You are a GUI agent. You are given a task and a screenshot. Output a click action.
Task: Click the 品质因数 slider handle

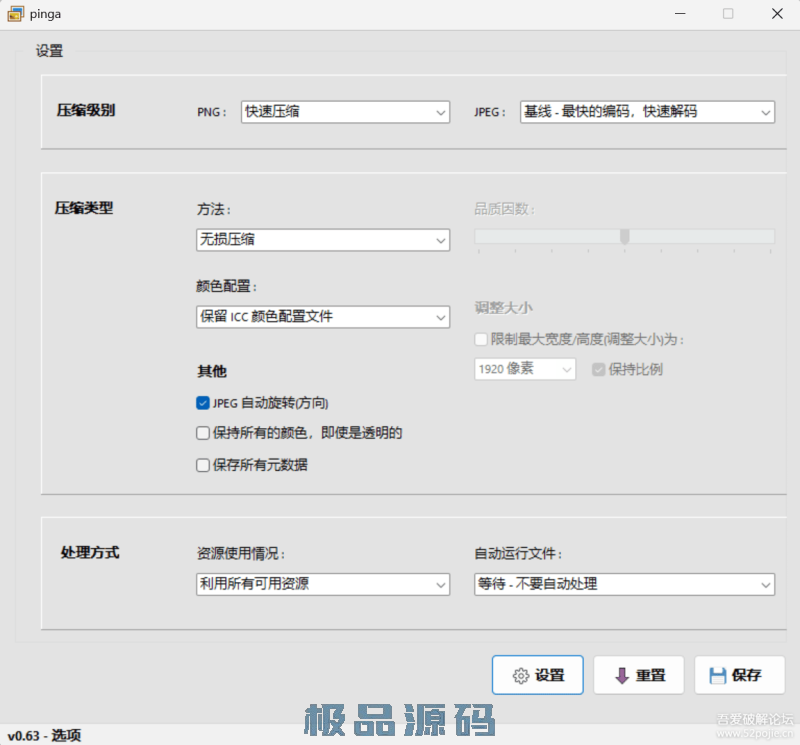pos(625,236)
